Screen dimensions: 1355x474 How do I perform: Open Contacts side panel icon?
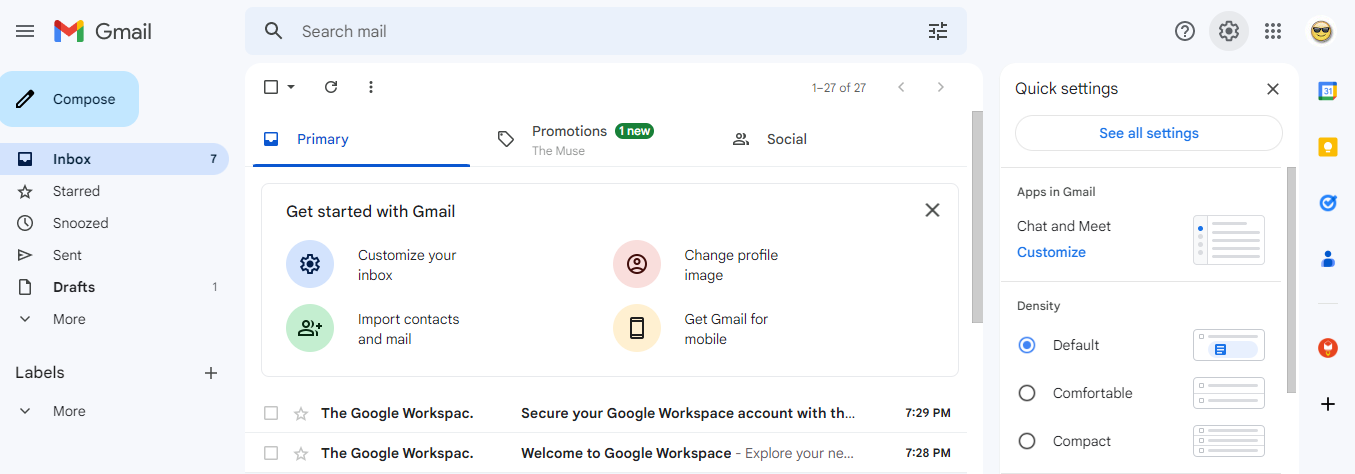tap(1328, 259)
